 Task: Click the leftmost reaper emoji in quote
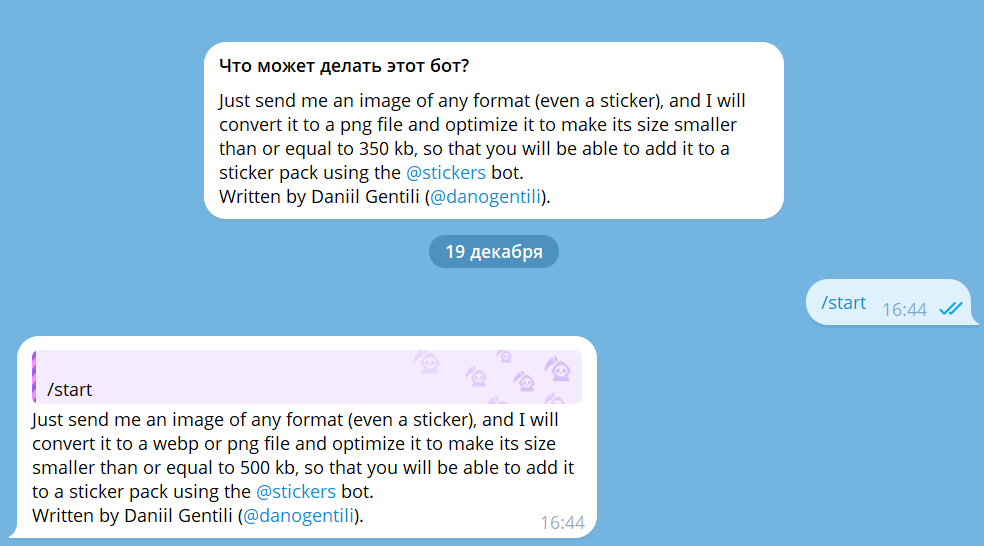[x=426, y=362]
